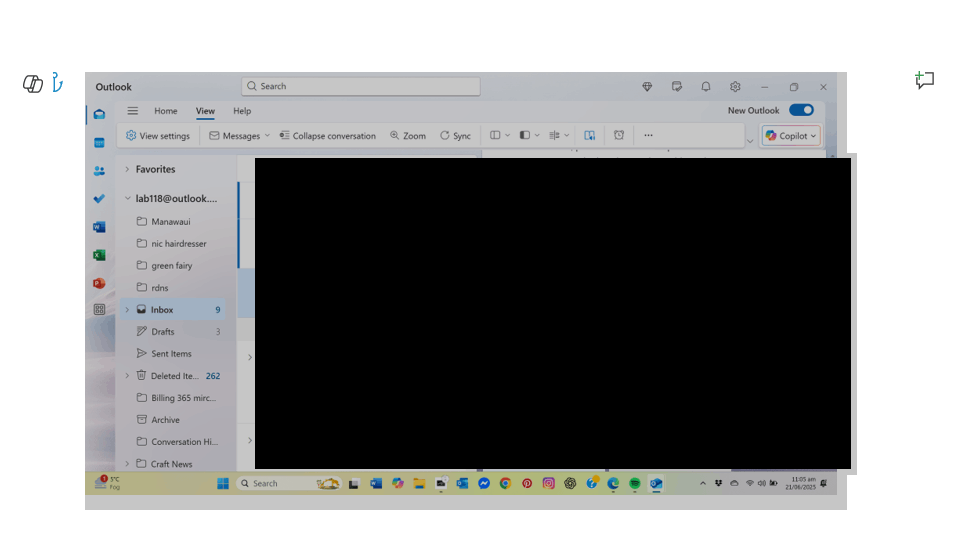Expand the Craft News folder chevron

pyautogui.click(x=127, y=463)
